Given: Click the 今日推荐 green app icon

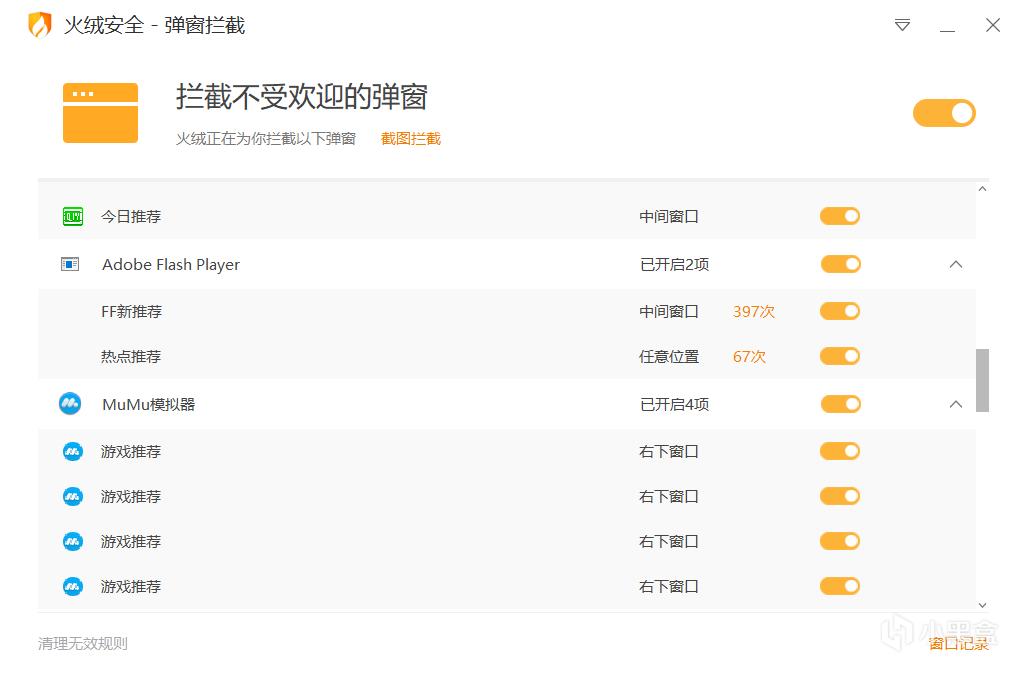Looking at the screenshot, I should pos(72,216).
